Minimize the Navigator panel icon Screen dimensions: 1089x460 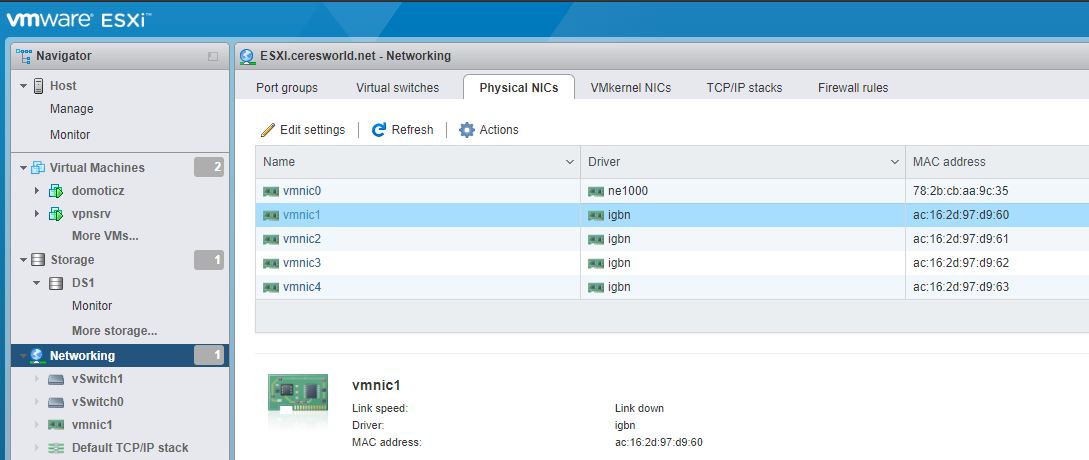[213, 57]
